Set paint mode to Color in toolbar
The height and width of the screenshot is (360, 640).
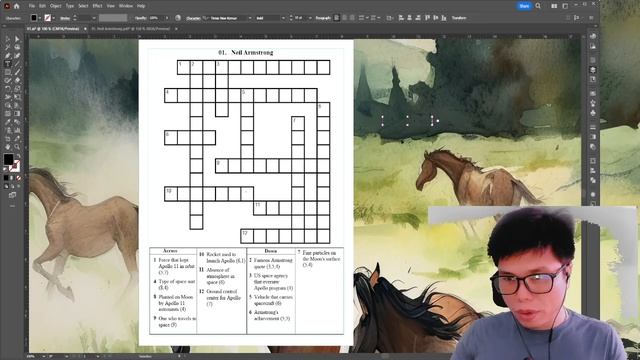(x=6, y=178)
